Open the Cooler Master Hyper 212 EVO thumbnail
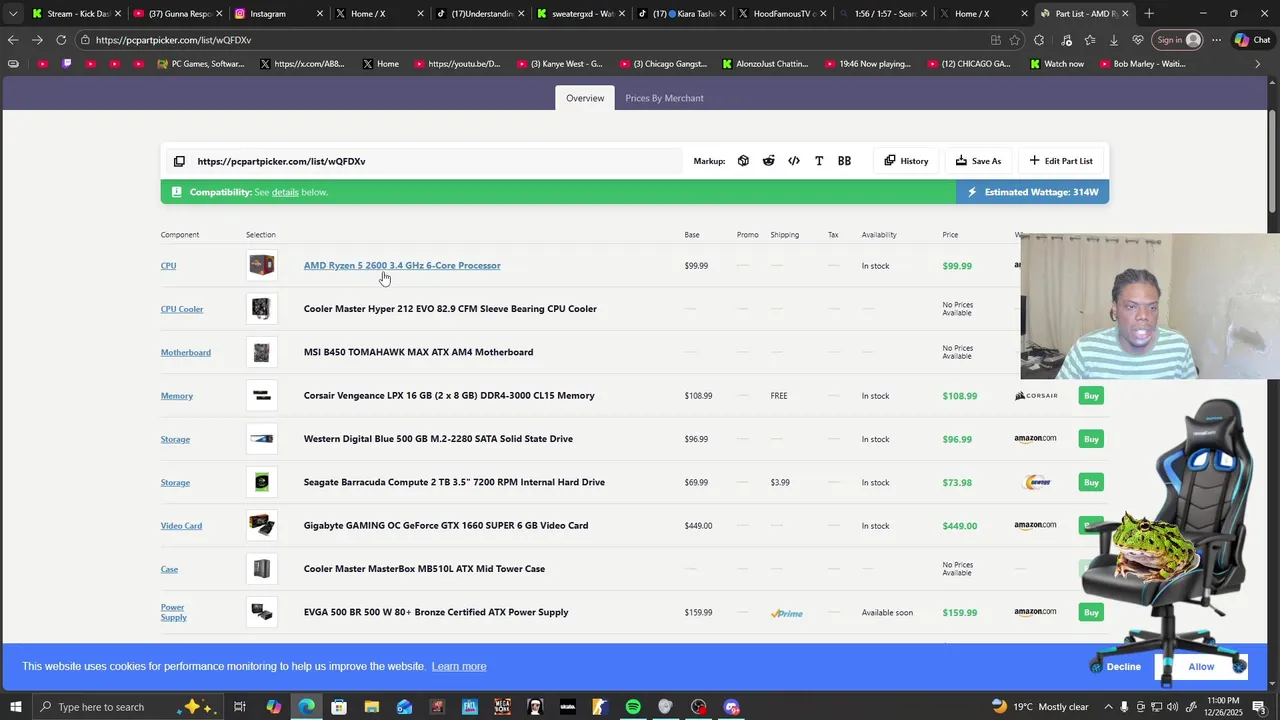 click(x=262, y=309)
